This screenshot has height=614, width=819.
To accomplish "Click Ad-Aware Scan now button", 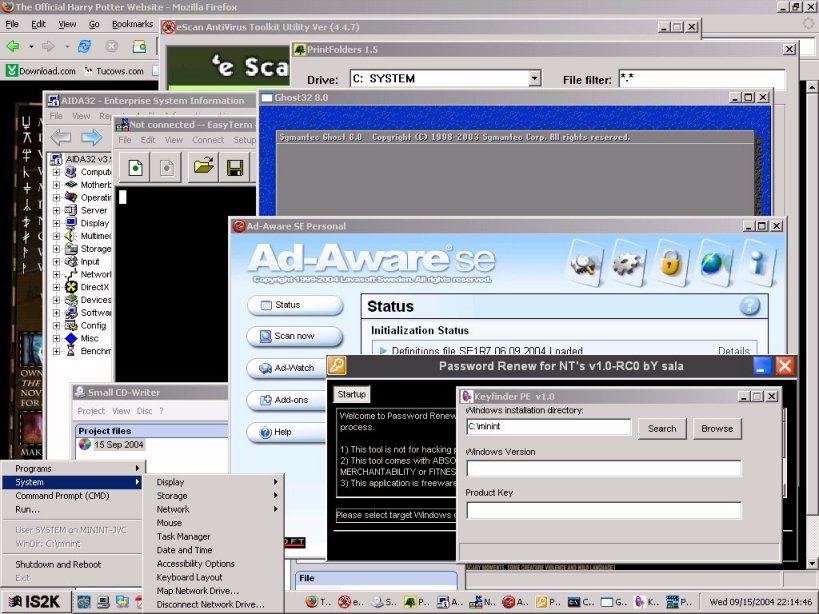I will (295, 336).
